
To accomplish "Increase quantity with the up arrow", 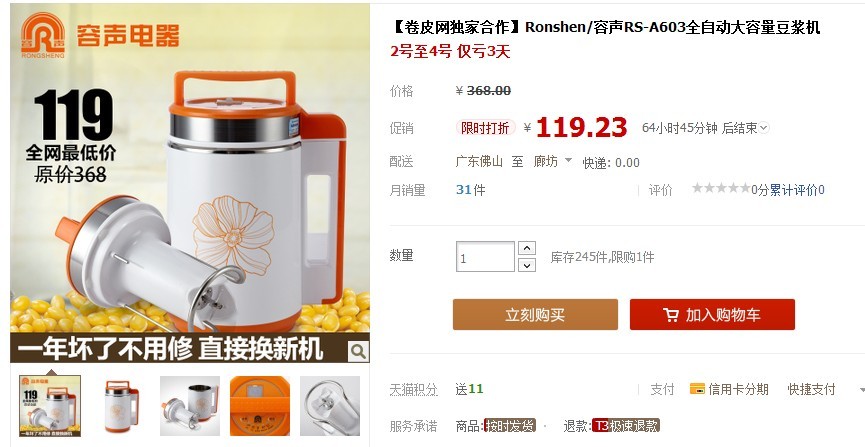I will click(x=527, y=248).
